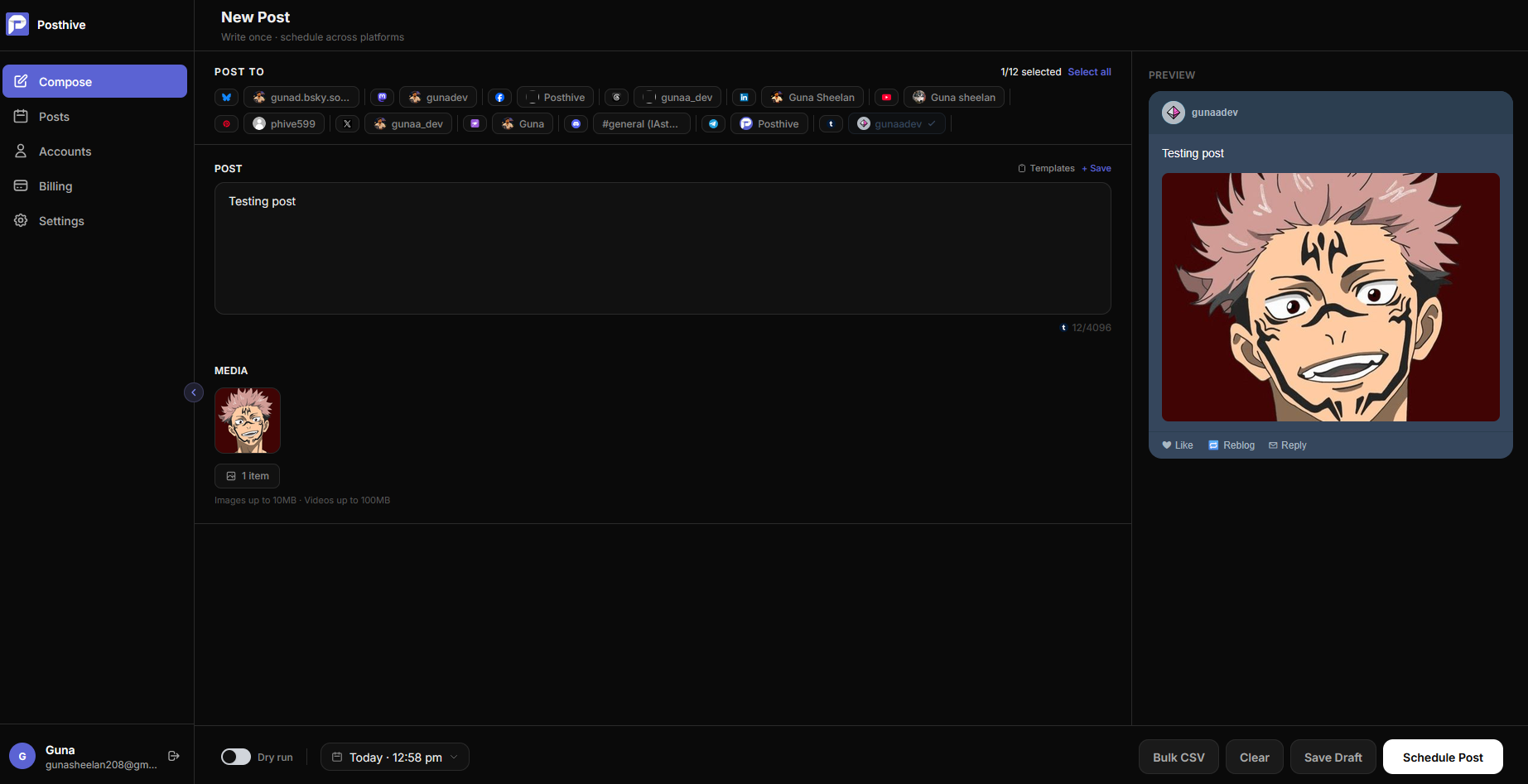This screenshot has height=784, width=1528.
Task: Deselect the gunaadev Tumblr account chip
Action: click(897, 124)
